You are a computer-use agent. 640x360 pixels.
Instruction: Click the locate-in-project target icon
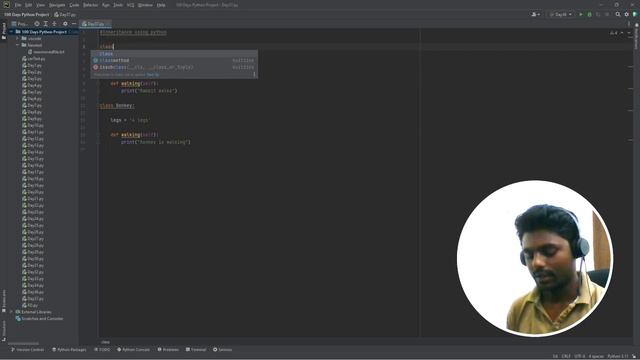pos(37,24)
